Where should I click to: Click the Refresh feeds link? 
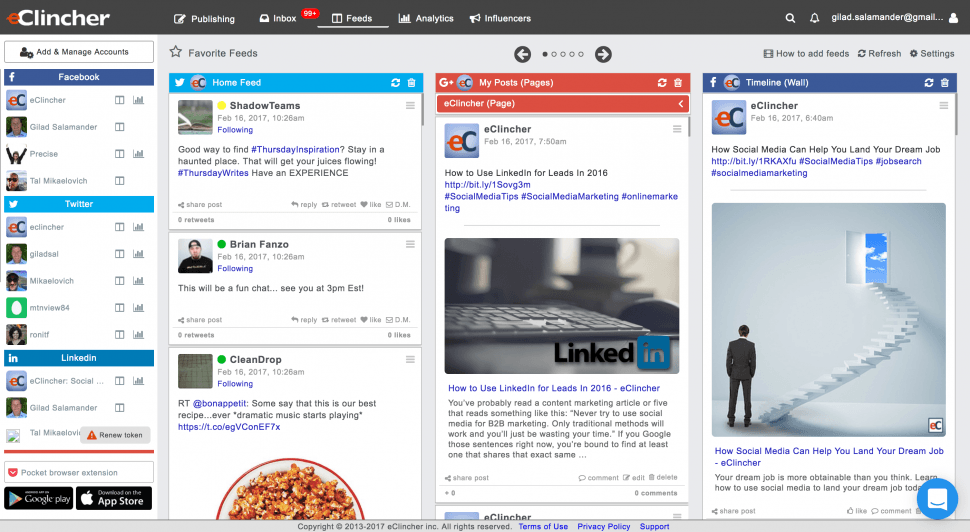pos(879,54)
